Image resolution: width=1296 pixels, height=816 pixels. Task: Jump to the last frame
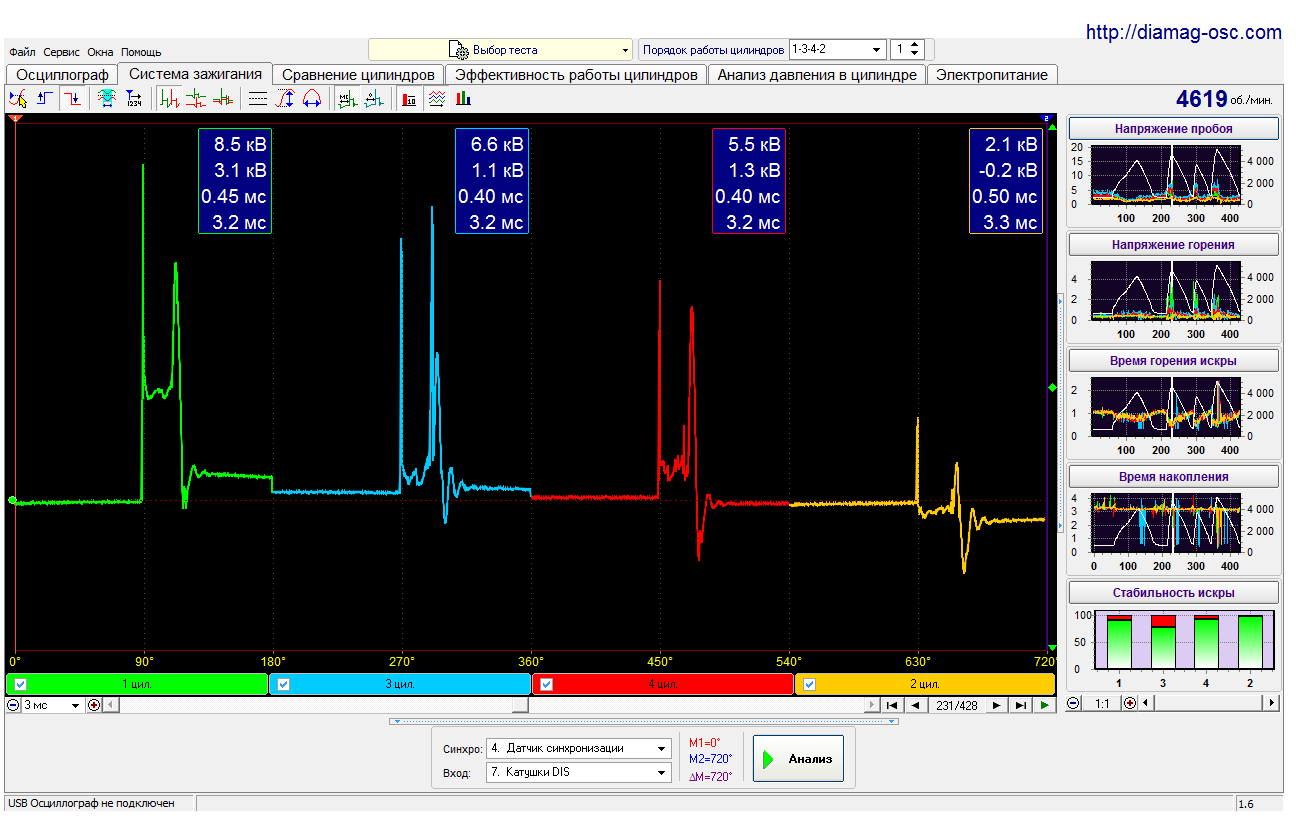pos(1020,705)
